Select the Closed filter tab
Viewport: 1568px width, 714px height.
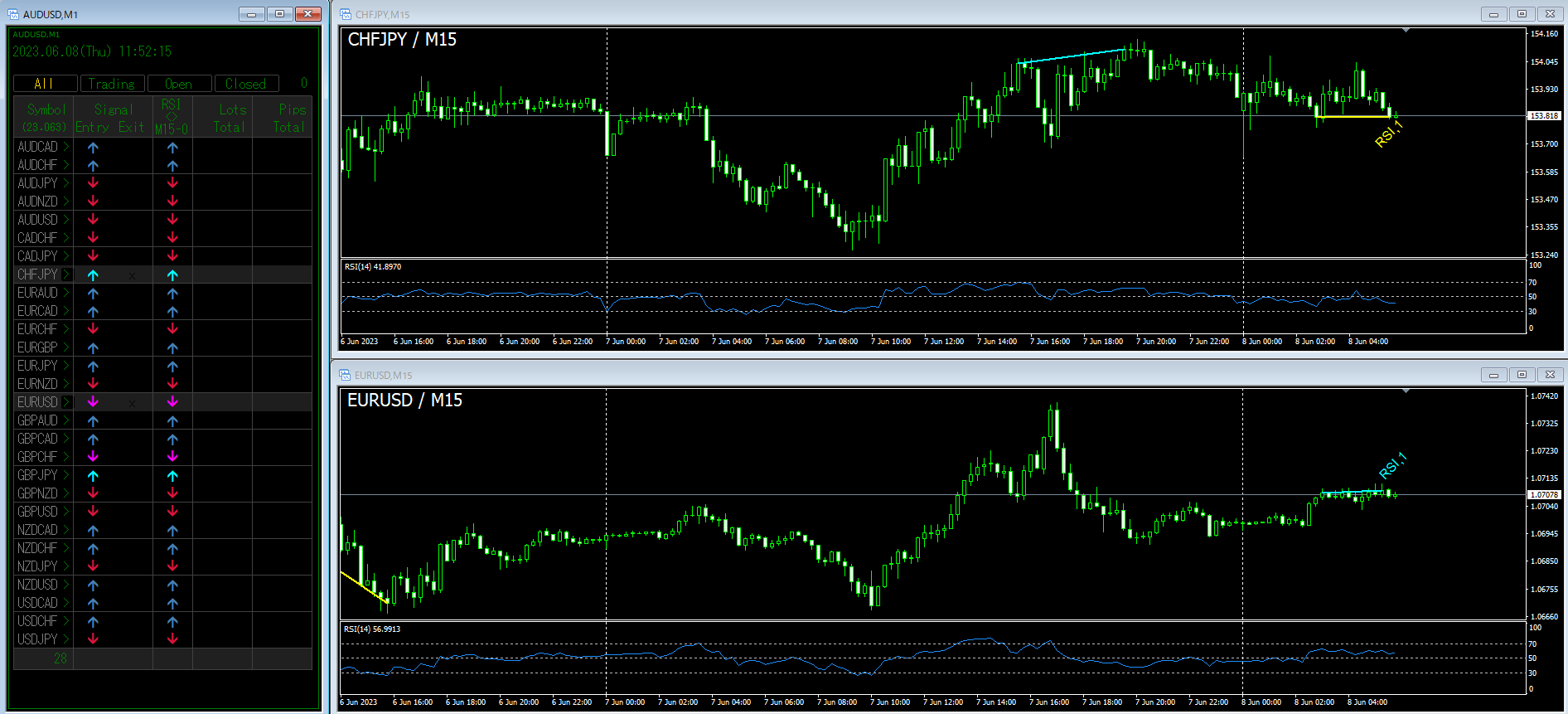246,84
